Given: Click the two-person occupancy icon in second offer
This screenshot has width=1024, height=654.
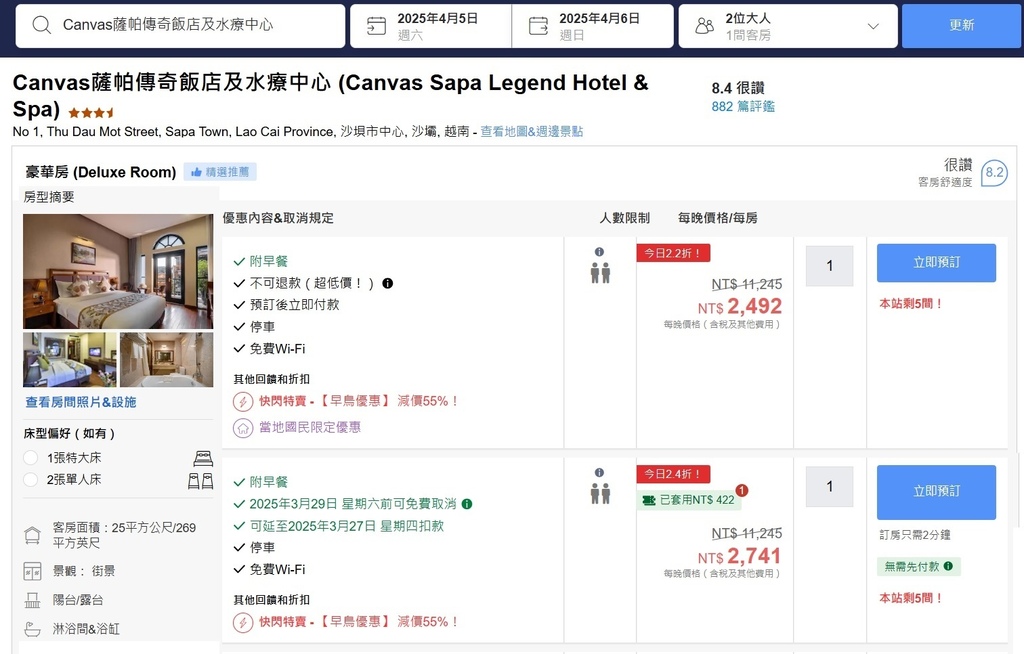Looking at the screenshot, I should point(600,493).
